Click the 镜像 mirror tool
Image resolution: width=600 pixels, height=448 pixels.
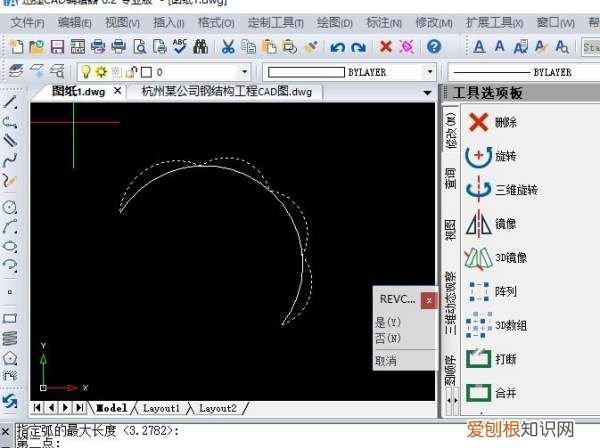[x=491, y=223]
